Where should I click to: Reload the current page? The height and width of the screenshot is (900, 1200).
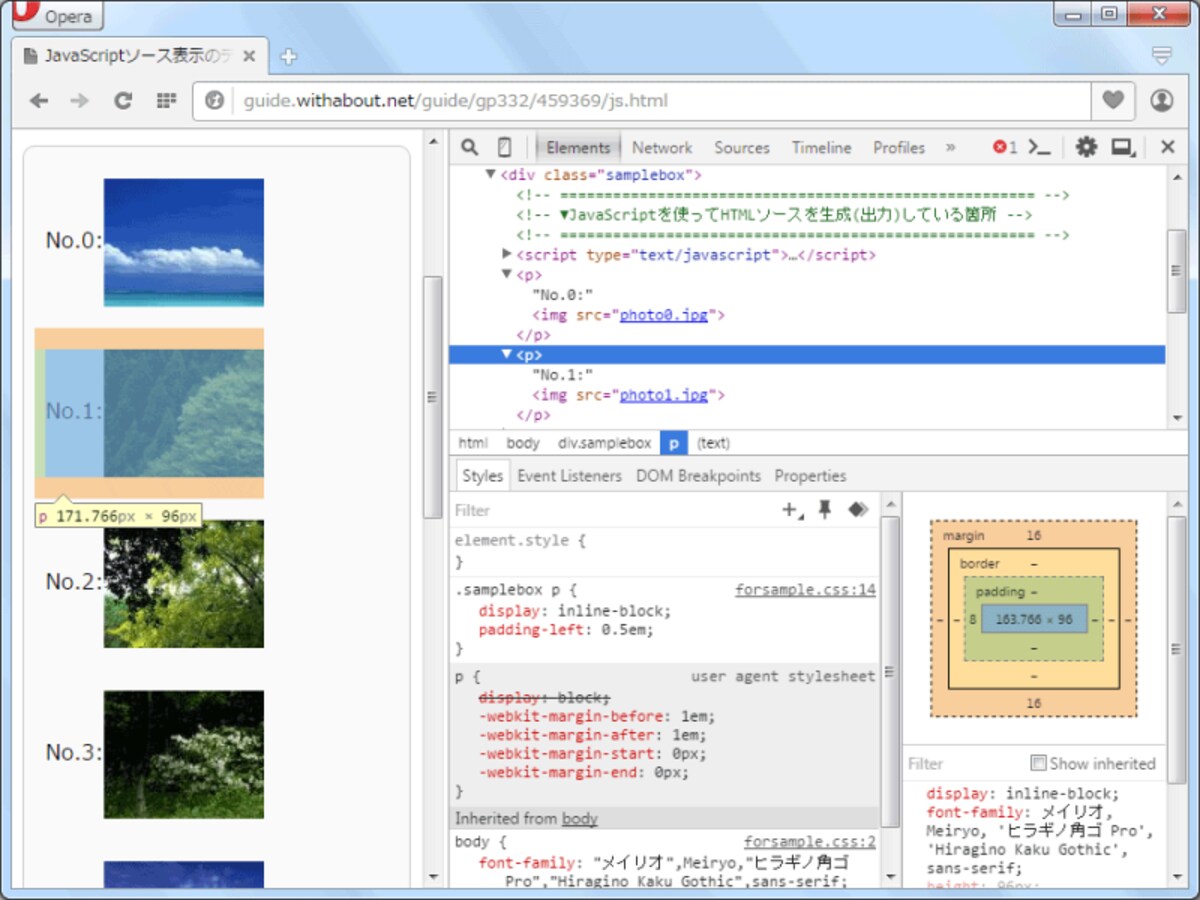(x=123, y=100)
